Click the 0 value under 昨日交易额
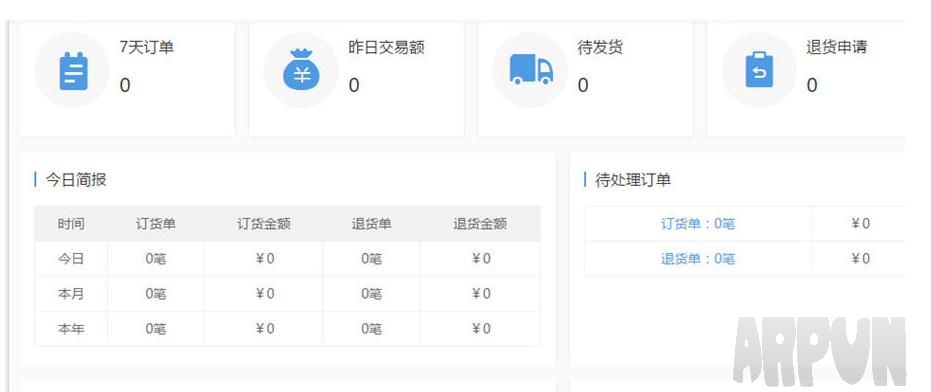Viewport: 931px width, 392px height. click(x=354, y=86)
